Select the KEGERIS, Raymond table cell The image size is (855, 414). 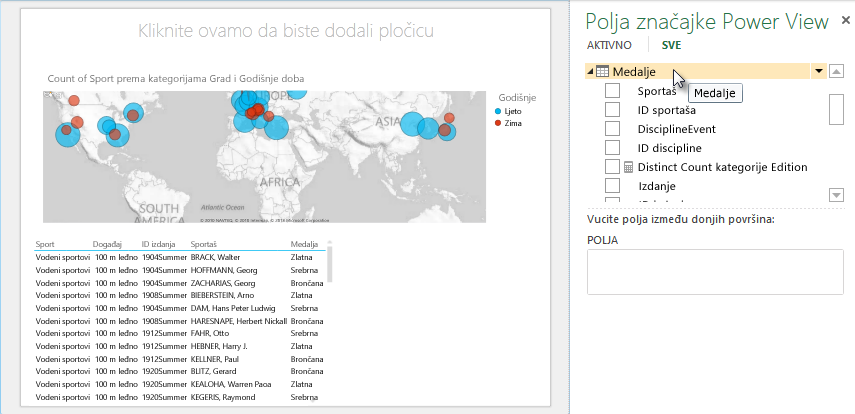(222, 397)
